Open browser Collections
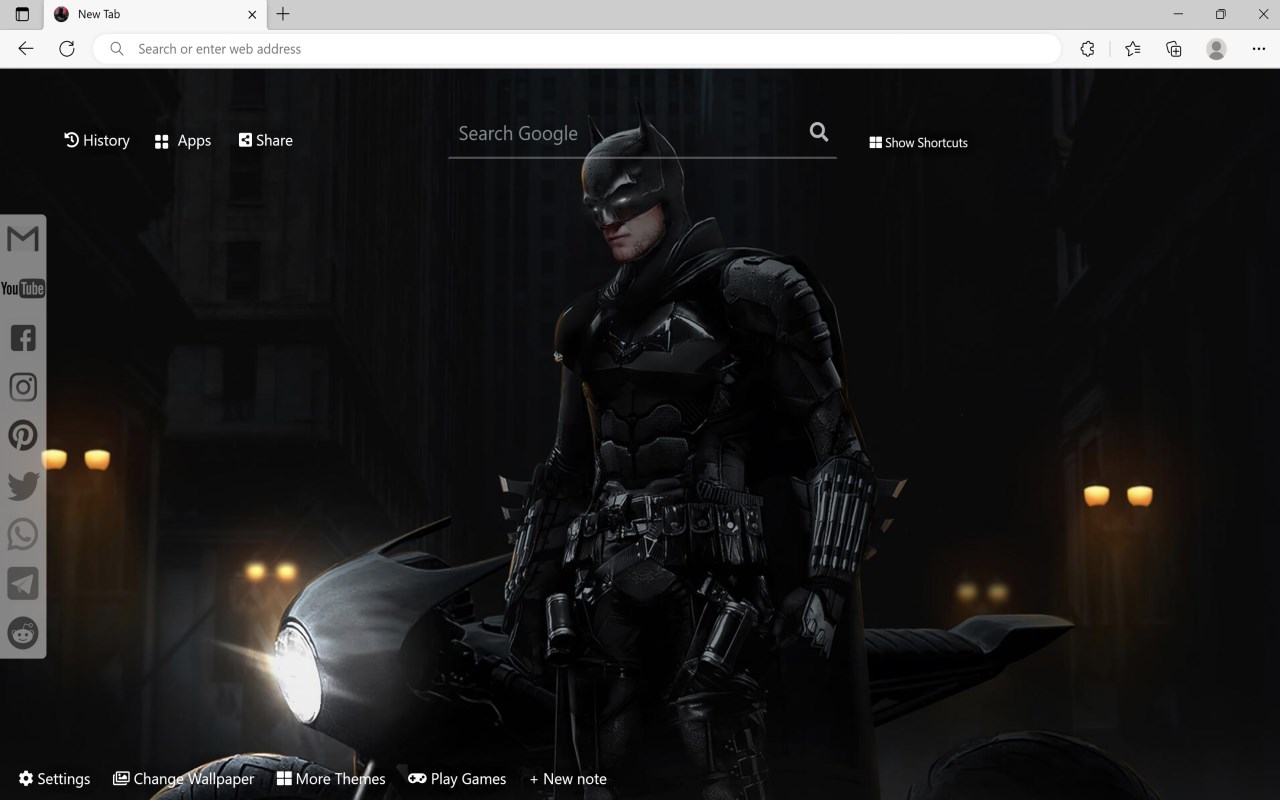This screenshot has width=1280, height=800. [x=1174, y=48]
